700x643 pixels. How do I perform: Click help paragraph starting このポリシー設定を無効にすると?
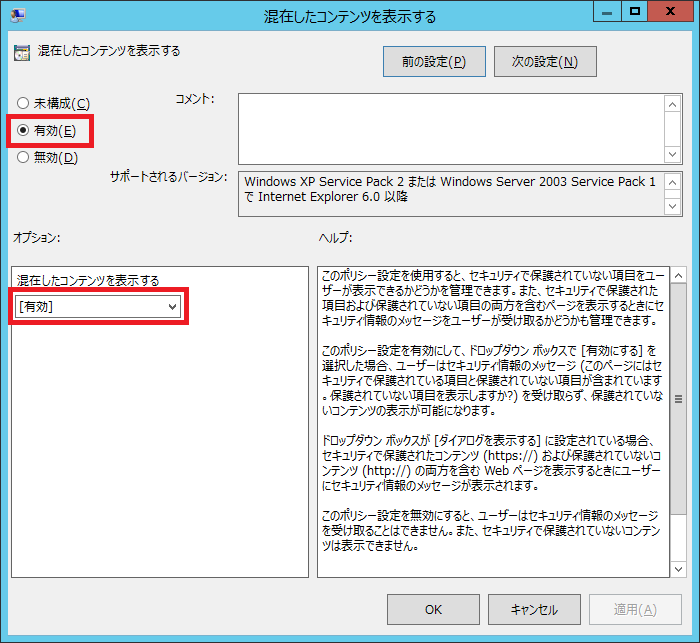click(x=491, y=530)
